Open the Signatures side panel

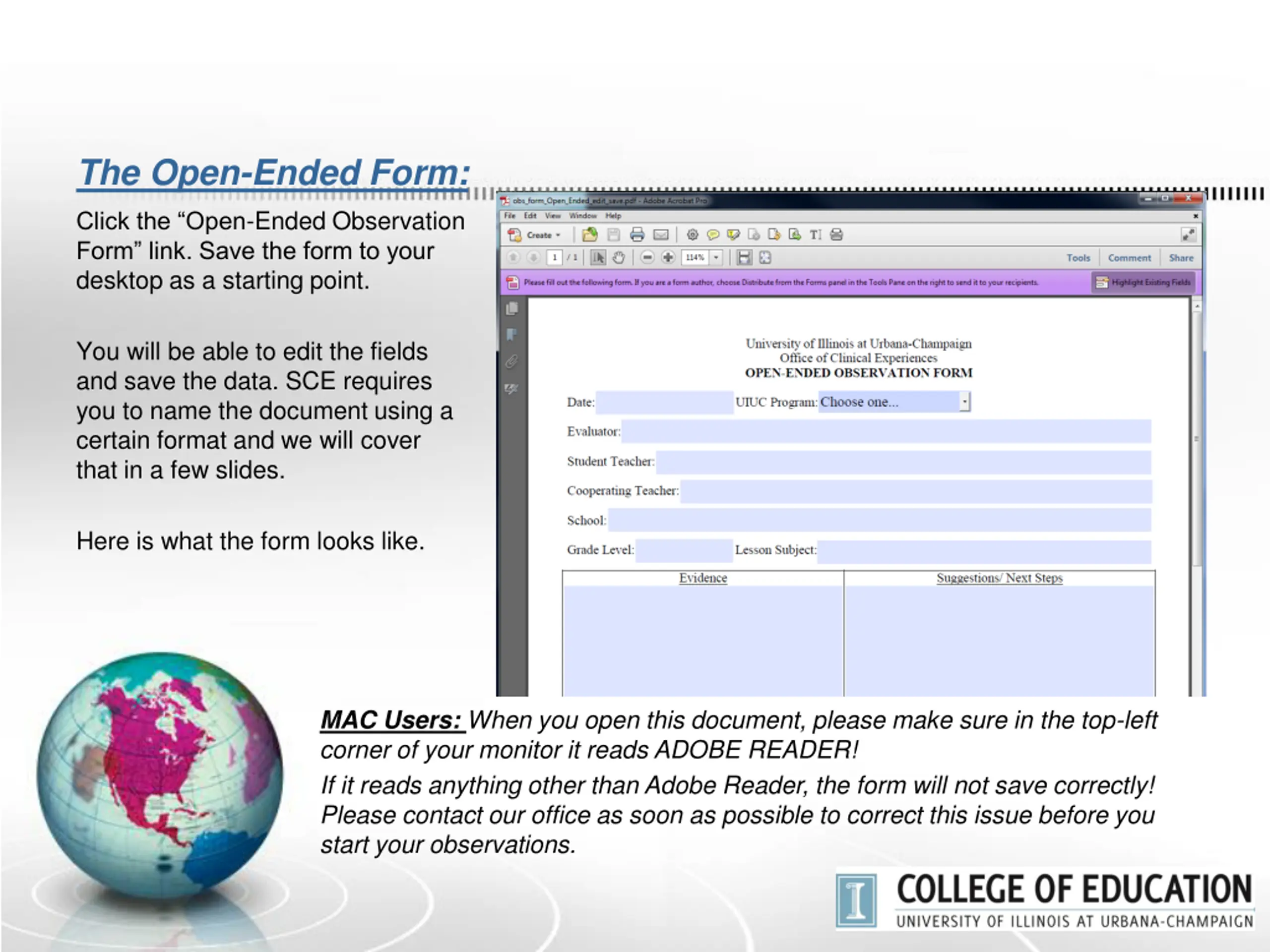click(511, 389)
